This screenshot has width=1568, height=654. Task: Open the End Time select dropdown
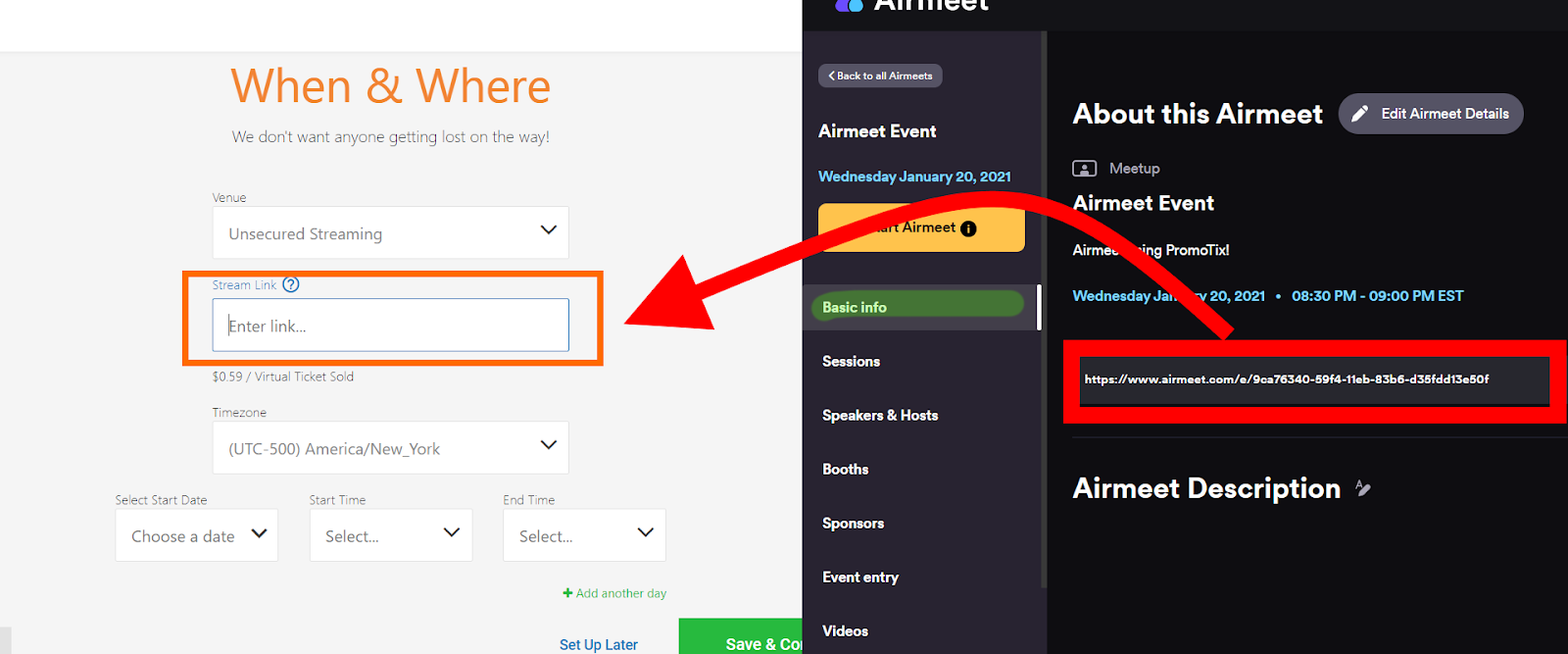(584, 535)
